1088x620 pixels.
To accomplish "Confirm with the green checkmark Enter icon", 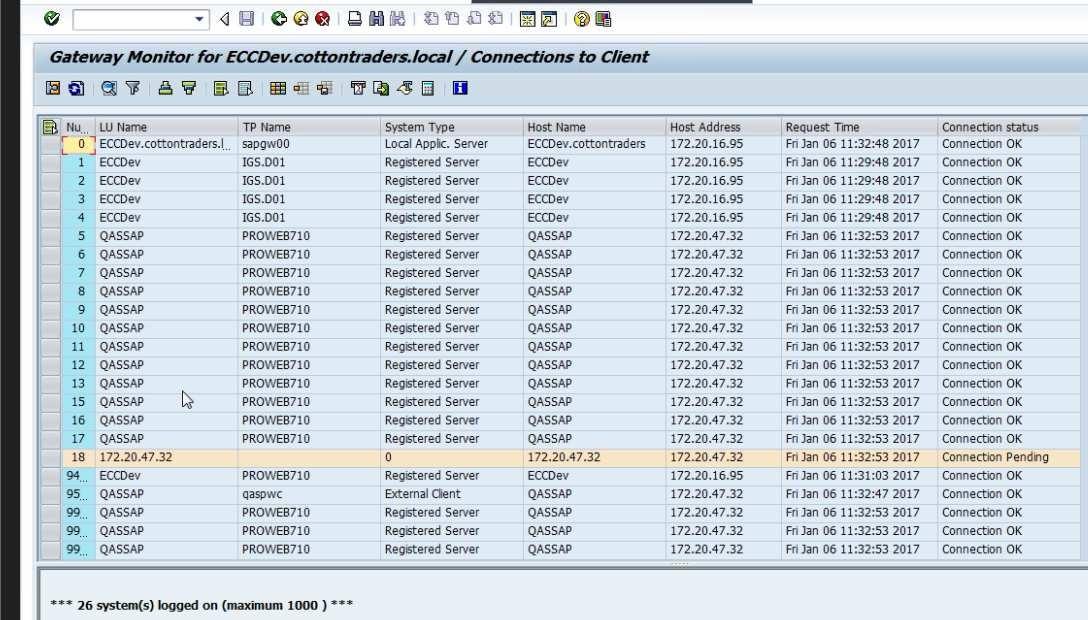I will pos(51,18).
